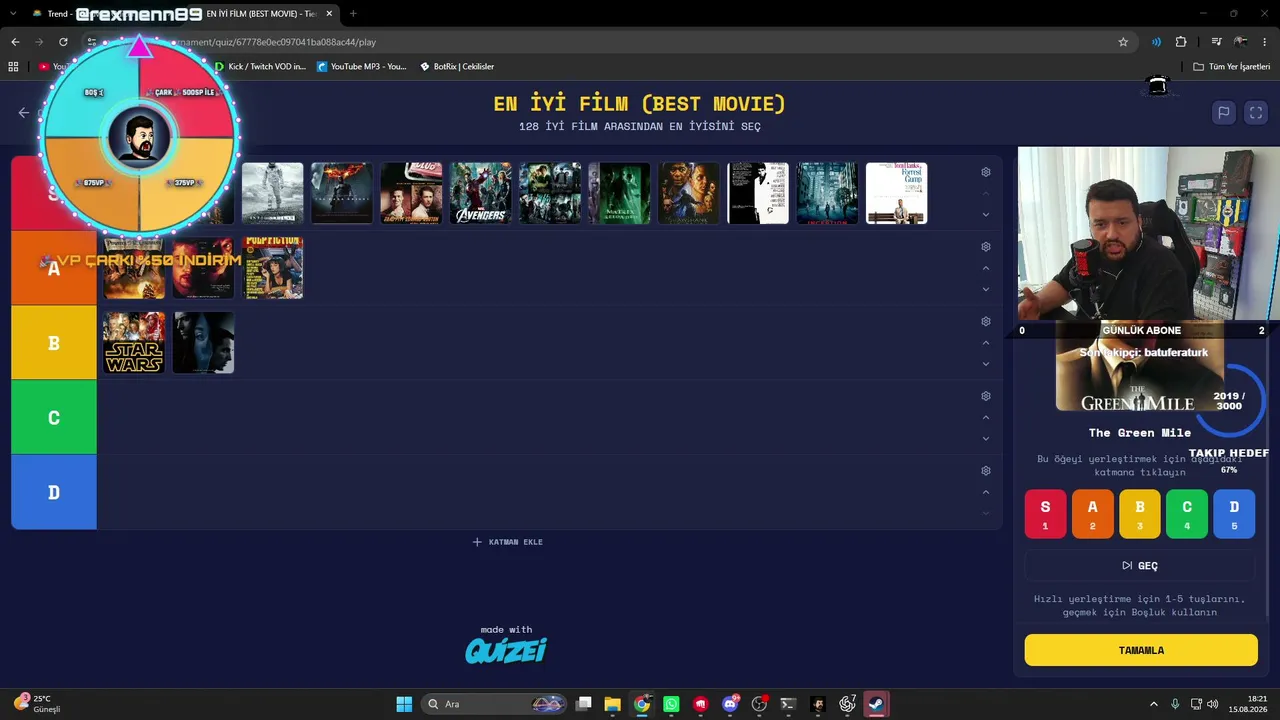The height and width of the screenshot is (720, 1280).
Task: Place The Green Mile in B tier
Action: [1140, 513]
